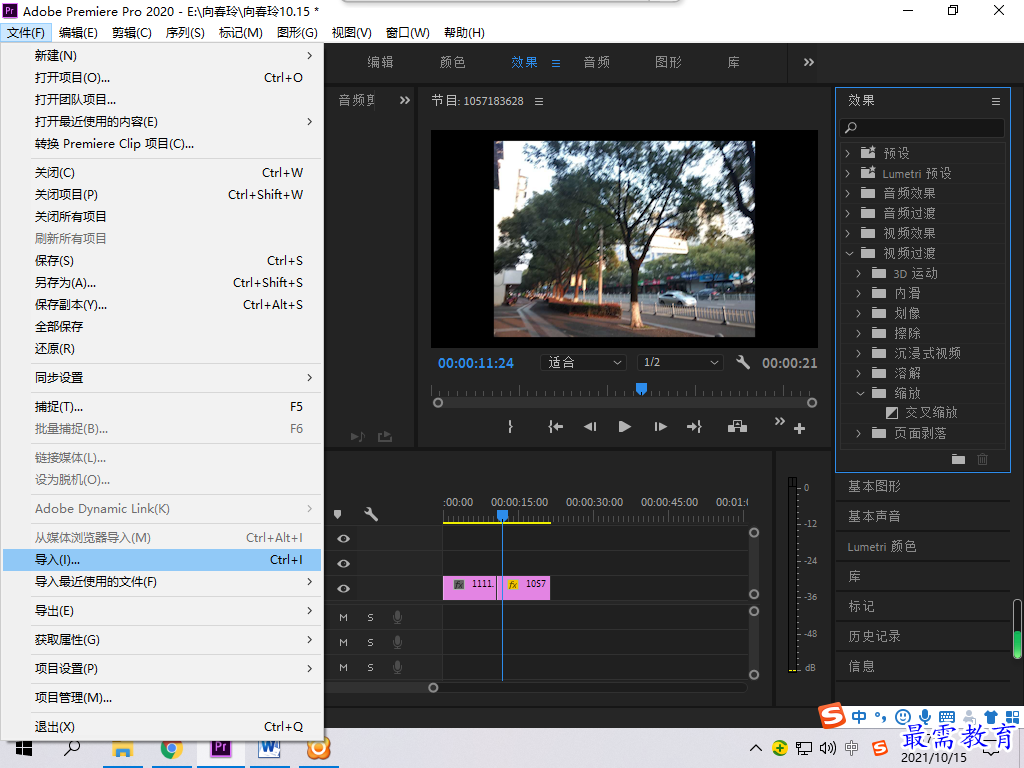
Task: Open the button editor plus icon
Action: (799, 429)
